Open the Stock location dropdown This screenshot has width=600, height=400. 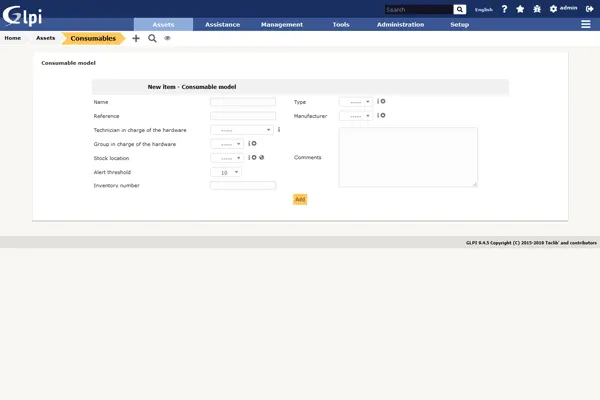226,158
